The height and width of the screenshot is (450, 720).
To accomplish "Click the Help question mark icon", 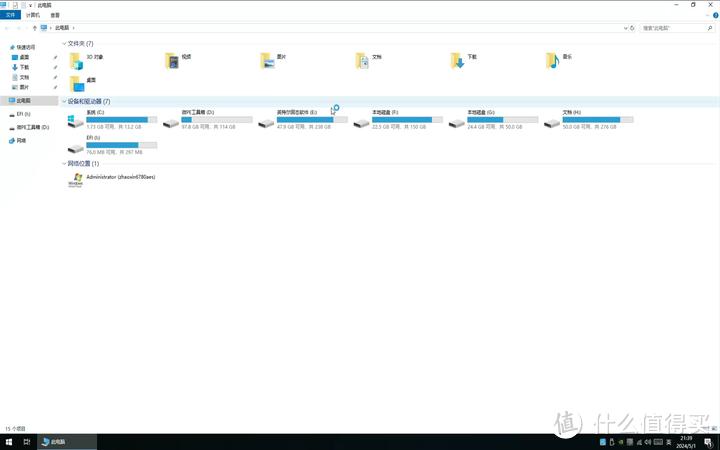I will coord(714,15).
